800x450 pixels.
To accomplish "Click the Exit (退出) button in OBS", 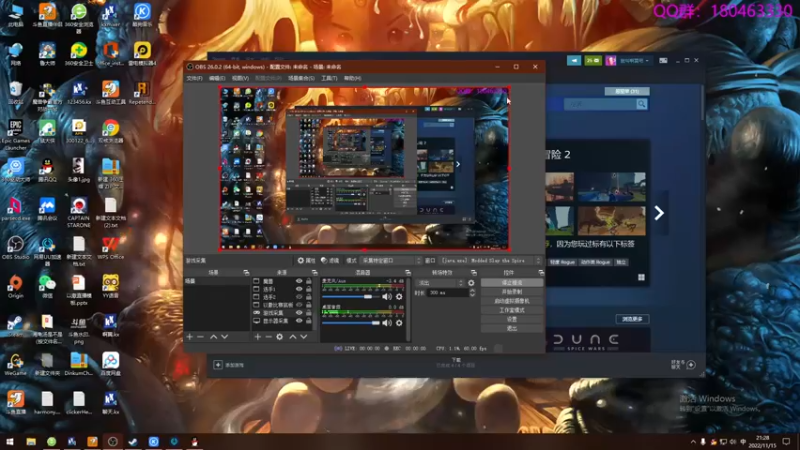I will (x=512, y=328).
